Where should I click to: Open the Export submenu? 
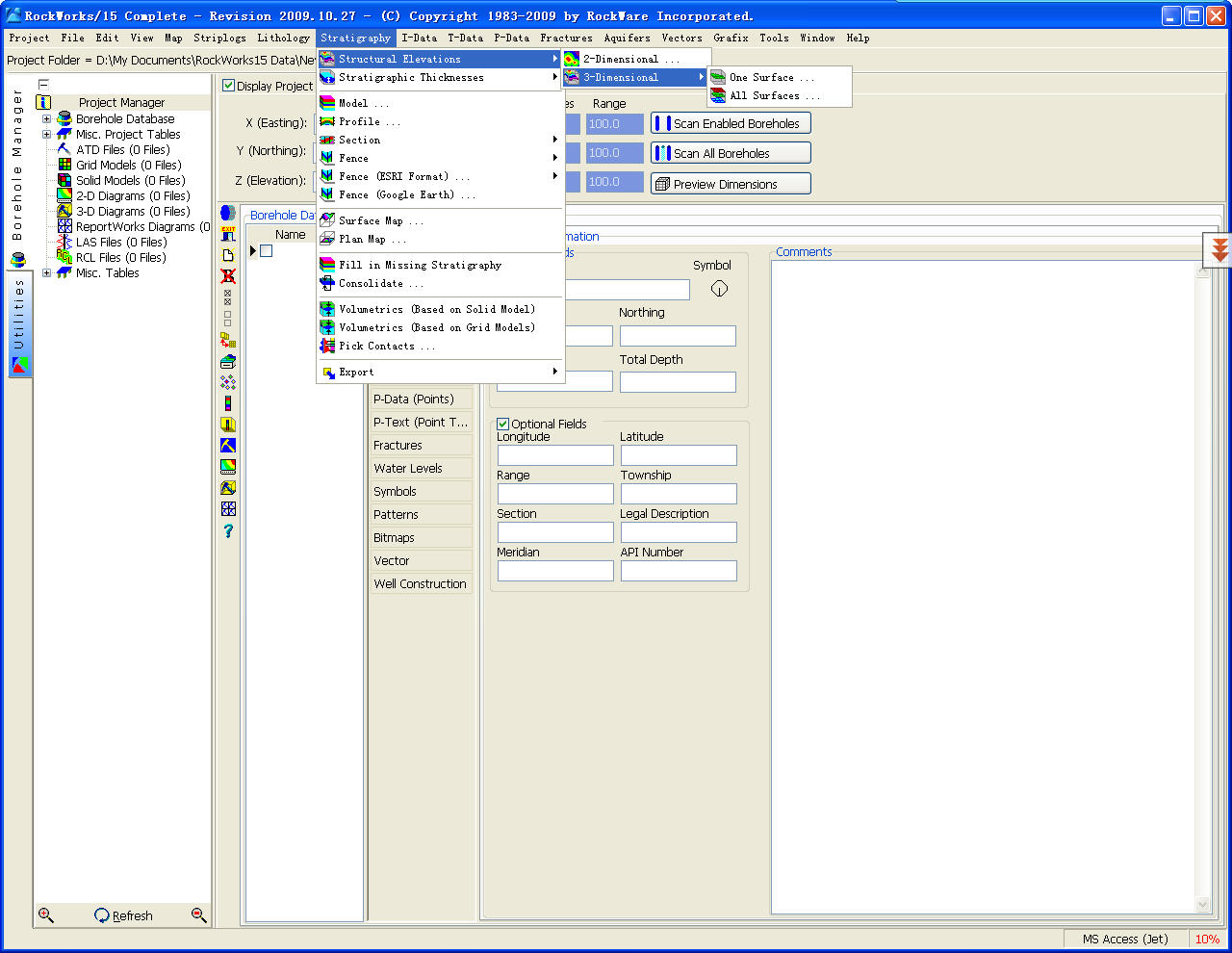pyautogui.click(x=440, y=372)
